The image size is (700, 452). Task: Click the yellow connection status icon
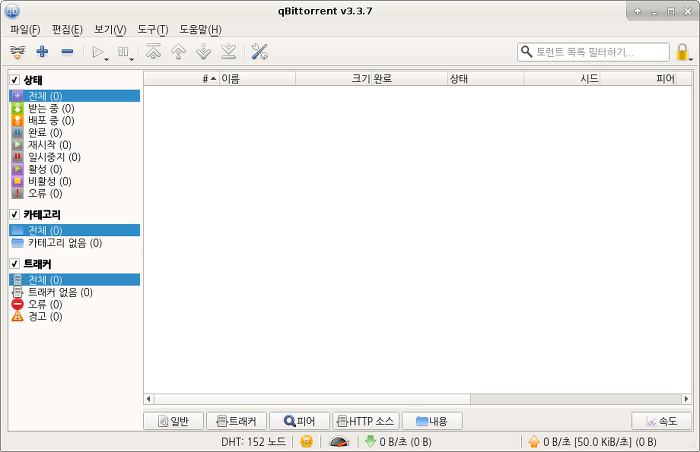[x=306, y=442]
